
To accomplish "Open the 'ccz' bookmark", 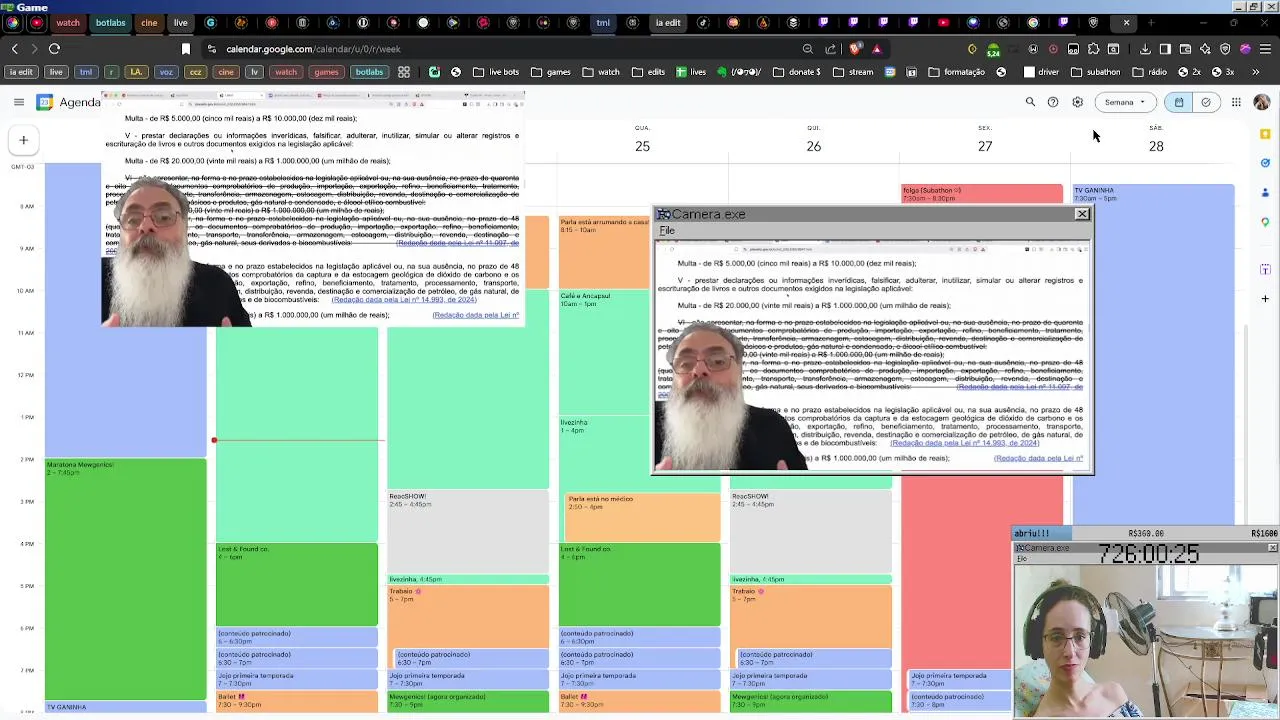I will (x=196, y=72).
